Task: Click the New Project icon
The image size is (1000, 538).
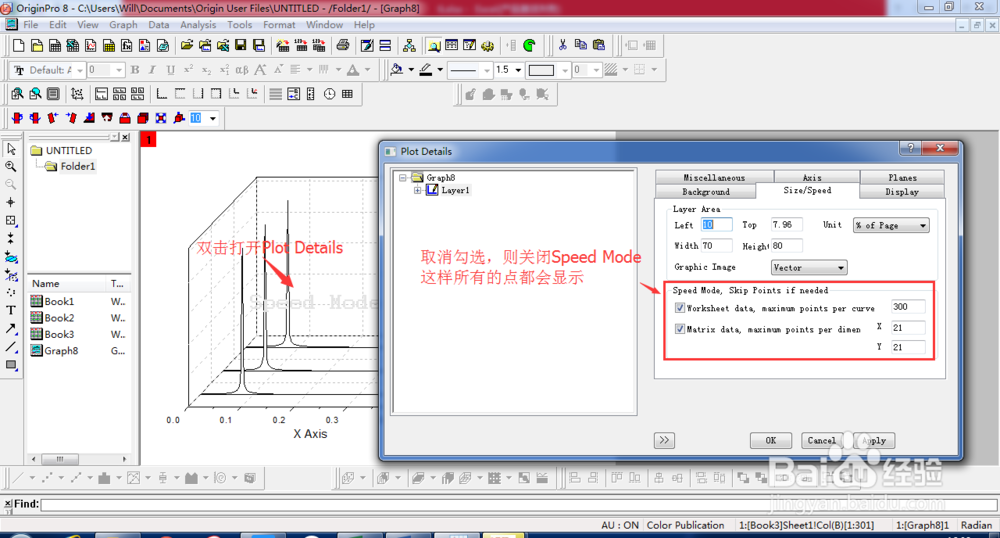Action: coord(18,45)
